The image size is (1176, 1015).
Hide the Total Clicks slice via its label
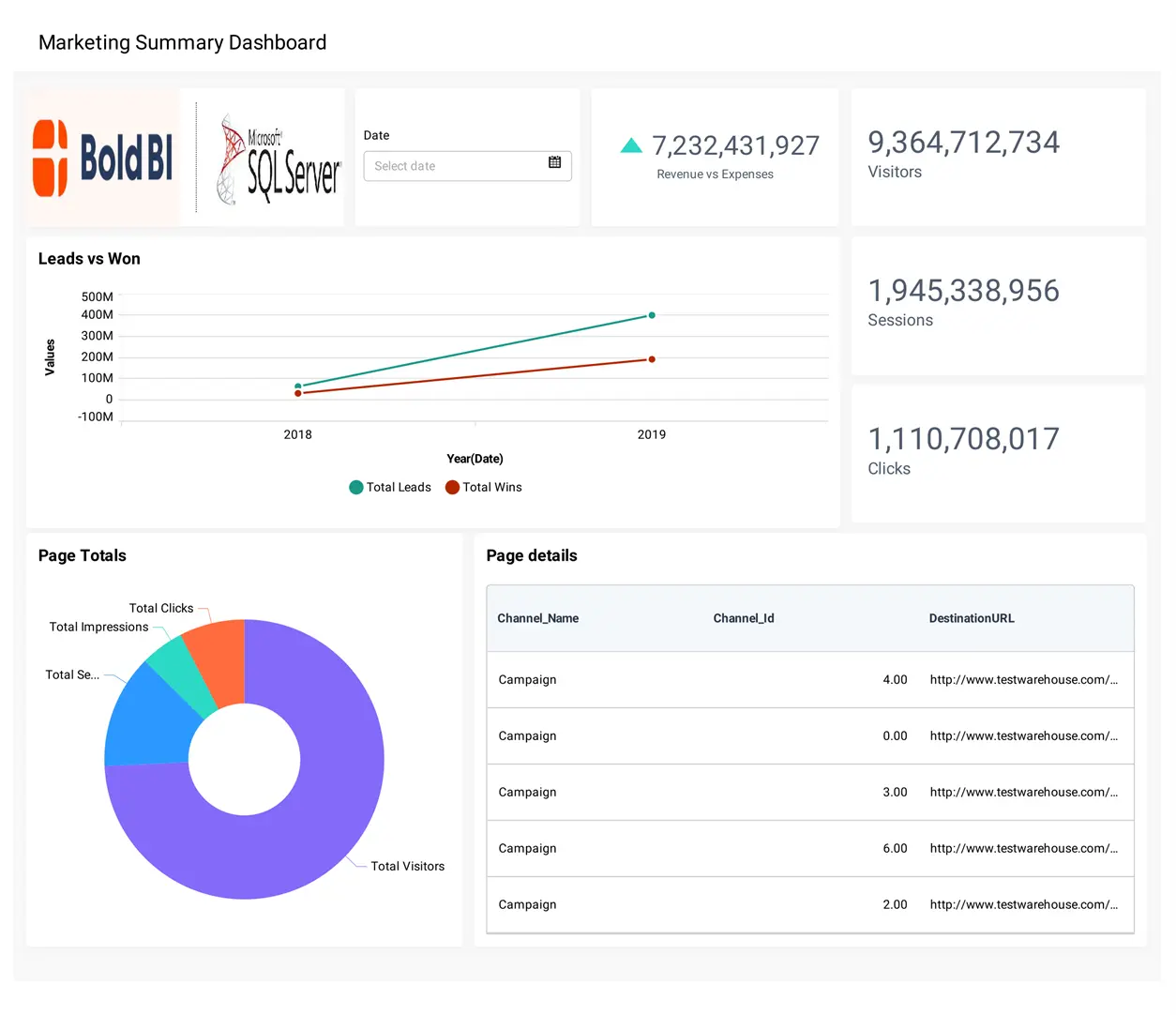tap(161, 608)
